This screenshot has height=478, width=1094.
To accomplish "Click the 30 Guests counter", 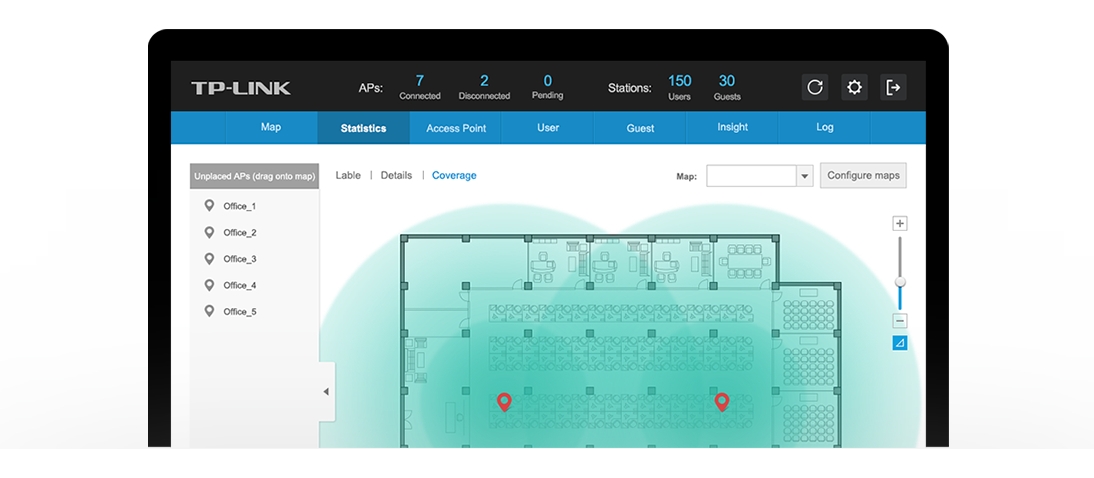I will (x=727, y=87).
